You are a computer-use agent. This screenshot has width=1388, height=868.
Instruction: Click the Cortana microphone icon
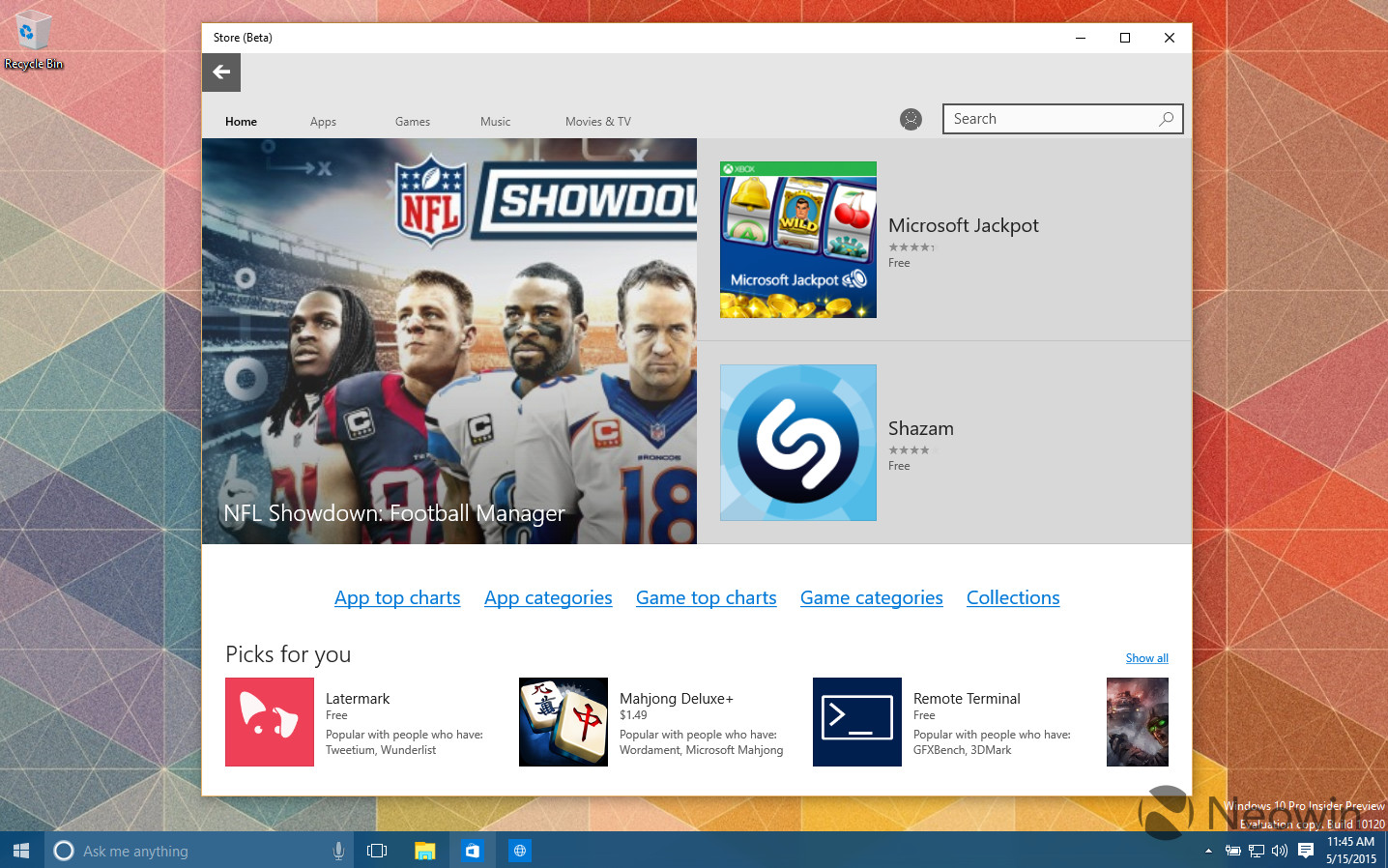point(338,851)
